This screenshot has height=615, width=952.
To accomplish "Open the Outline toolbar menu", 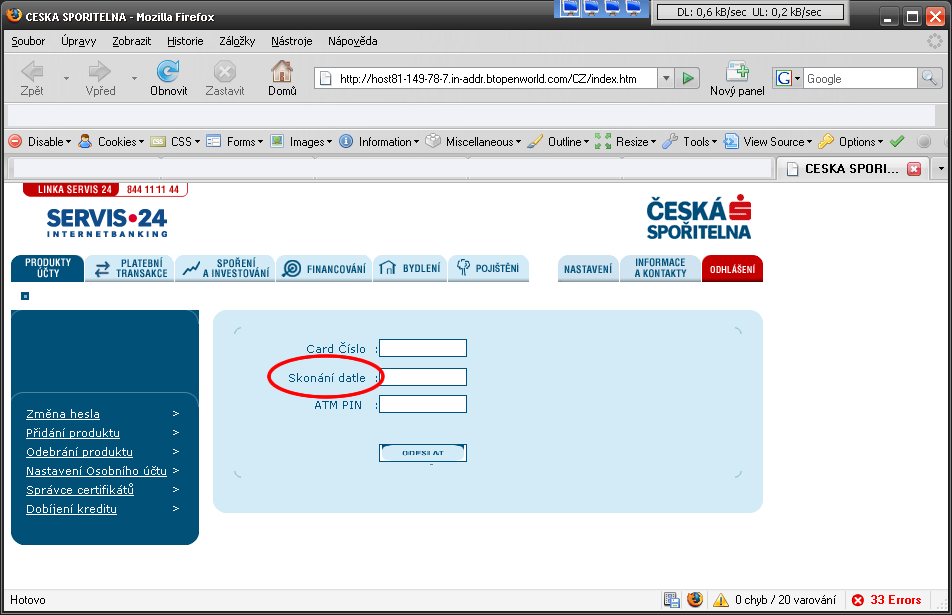I will (x=559, y=141).
